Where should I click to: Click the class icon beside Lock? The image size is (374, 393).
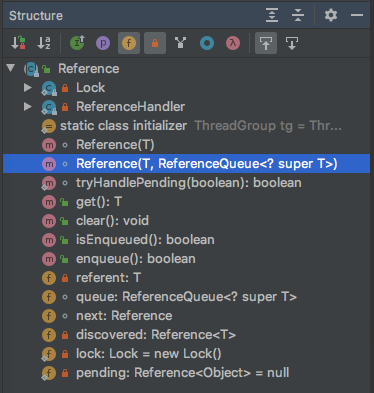click(x=49, y=88)
